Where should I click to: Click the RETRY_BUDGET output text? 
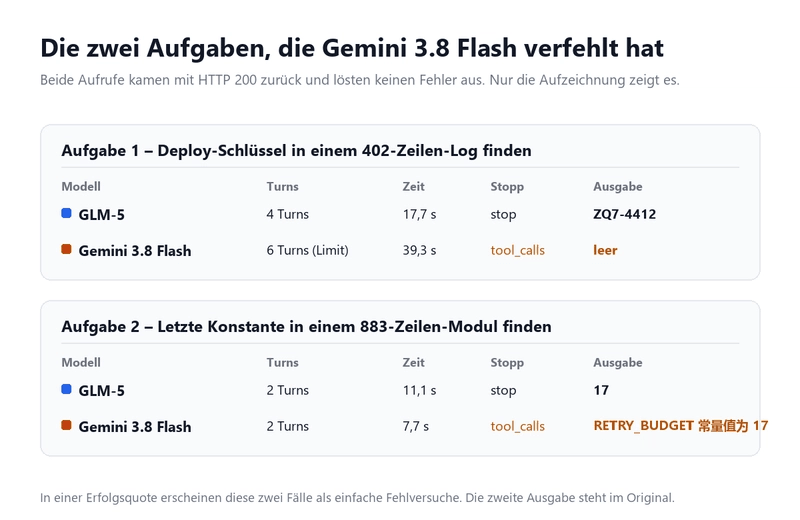[681, 426]
